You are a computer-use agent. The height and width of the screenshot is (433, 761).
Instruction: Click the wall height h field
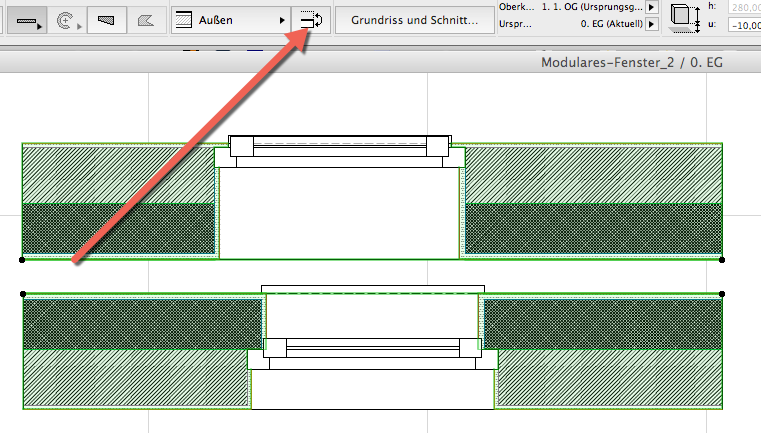coord(744,7)
